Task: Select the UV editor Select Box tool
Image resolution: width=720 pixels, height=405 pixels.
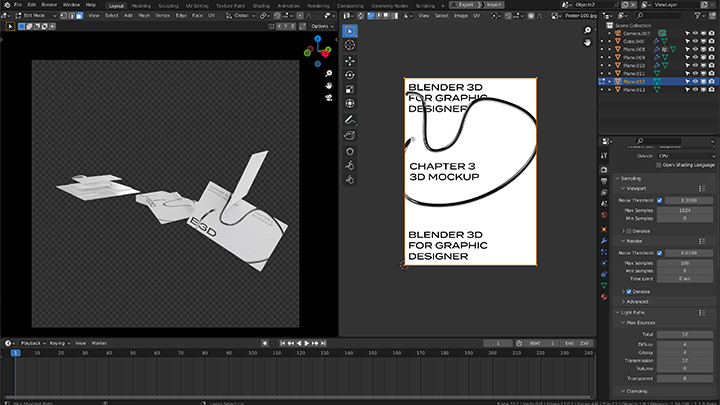Action: [350, 31]
